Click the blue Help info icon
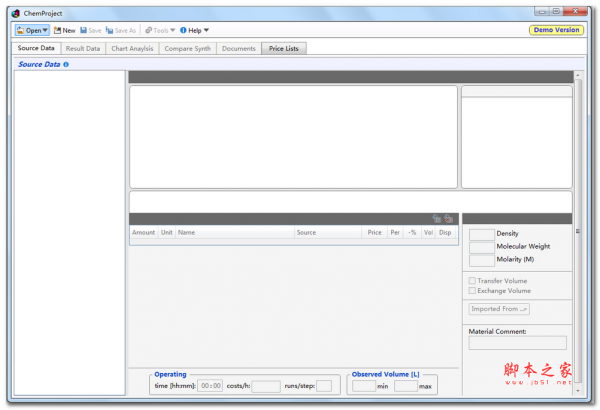 click(x=183, y=30)
